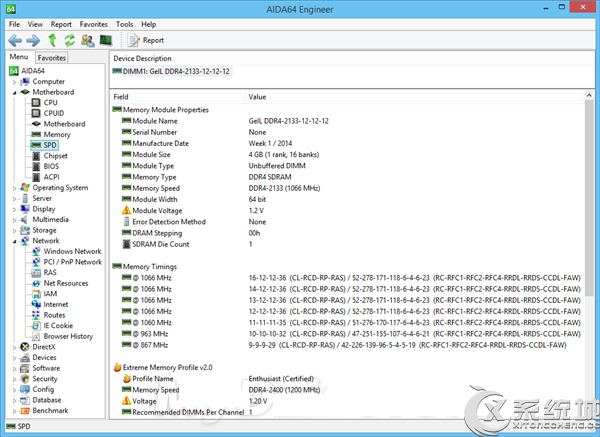Select the SPD item in tree

coord(44,145)
